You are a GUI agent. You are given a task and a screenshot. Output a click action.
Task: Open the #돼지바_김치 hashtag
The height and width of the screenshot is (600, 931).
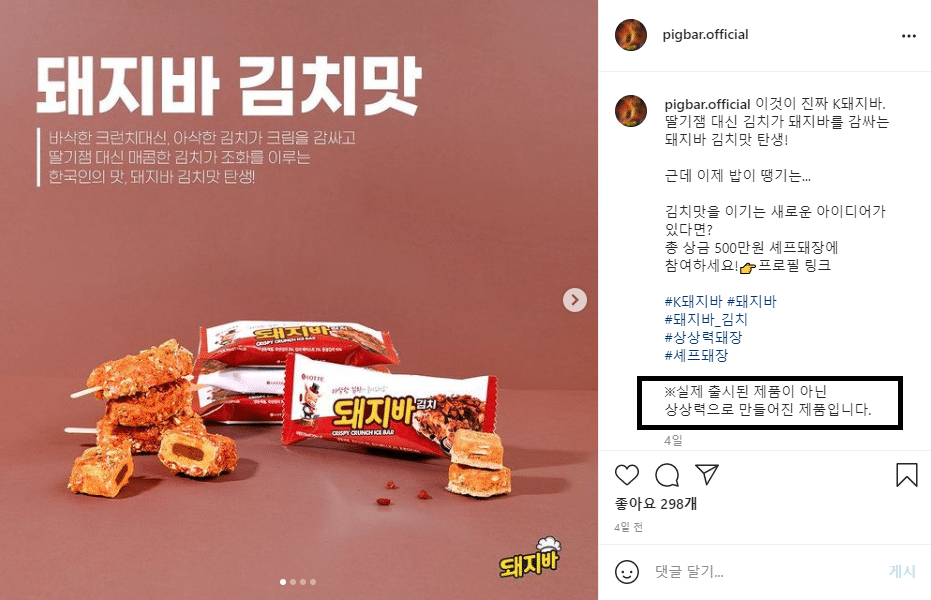click(x=706, y=319)
